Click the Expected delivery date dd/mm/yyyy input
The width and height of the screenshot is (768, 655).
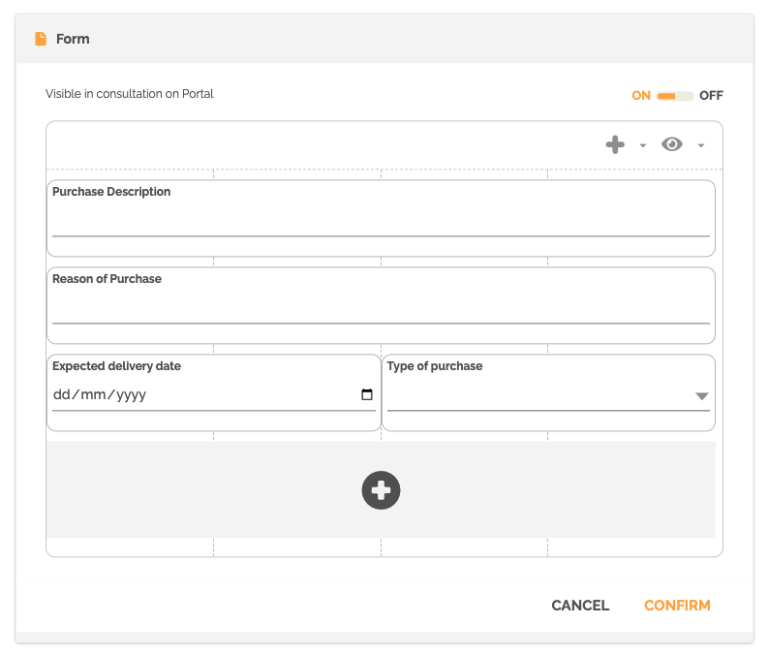point(200,395)
